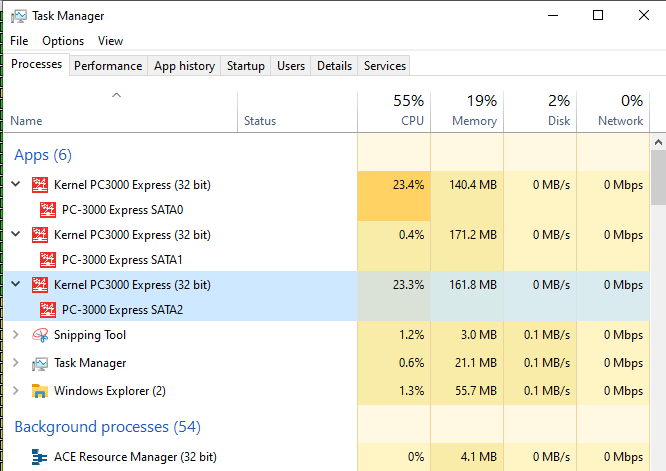Expand the Task Manager process group
Screen dimensions: 666x471
tap(16, 363)
